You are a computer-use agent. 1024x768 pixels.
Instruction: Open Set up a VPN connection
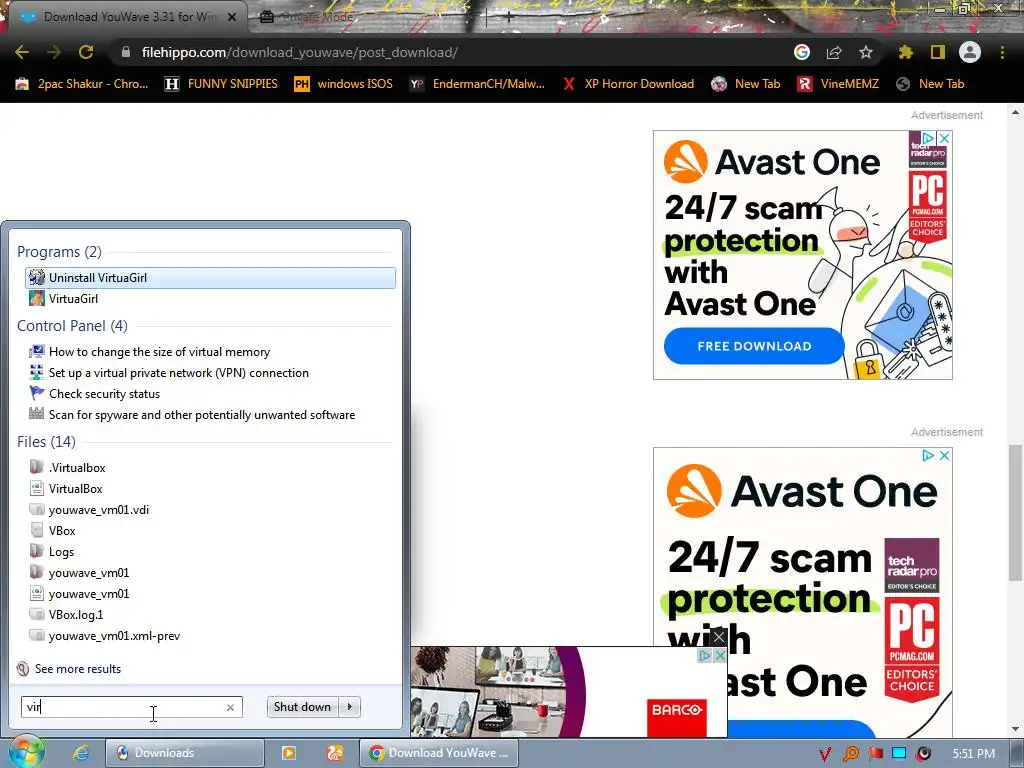tap(210, 372)
